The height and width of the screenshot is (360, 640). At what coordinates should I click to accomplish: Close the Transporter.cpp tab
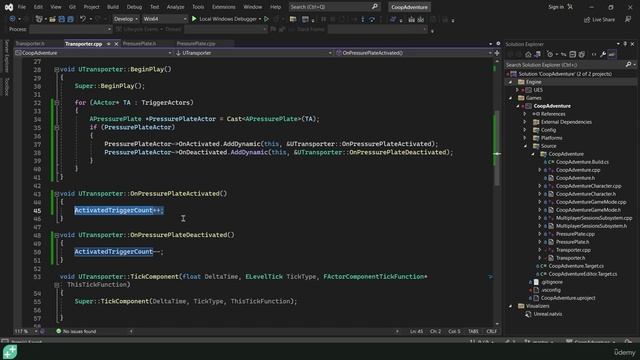[116, 44]
